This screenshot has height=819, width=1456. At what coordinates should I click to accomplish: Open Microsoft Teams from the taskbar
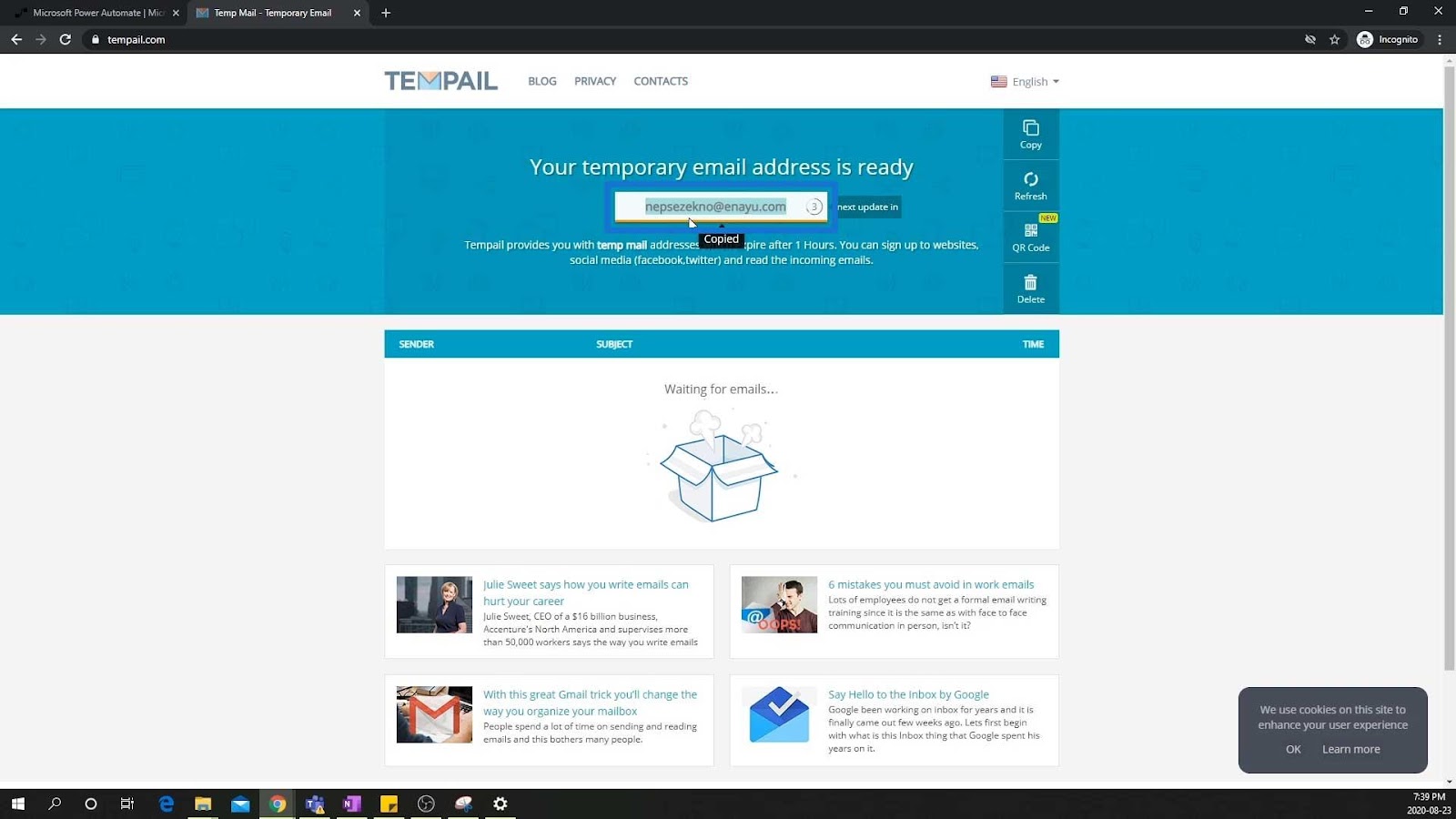click(315, 804)
